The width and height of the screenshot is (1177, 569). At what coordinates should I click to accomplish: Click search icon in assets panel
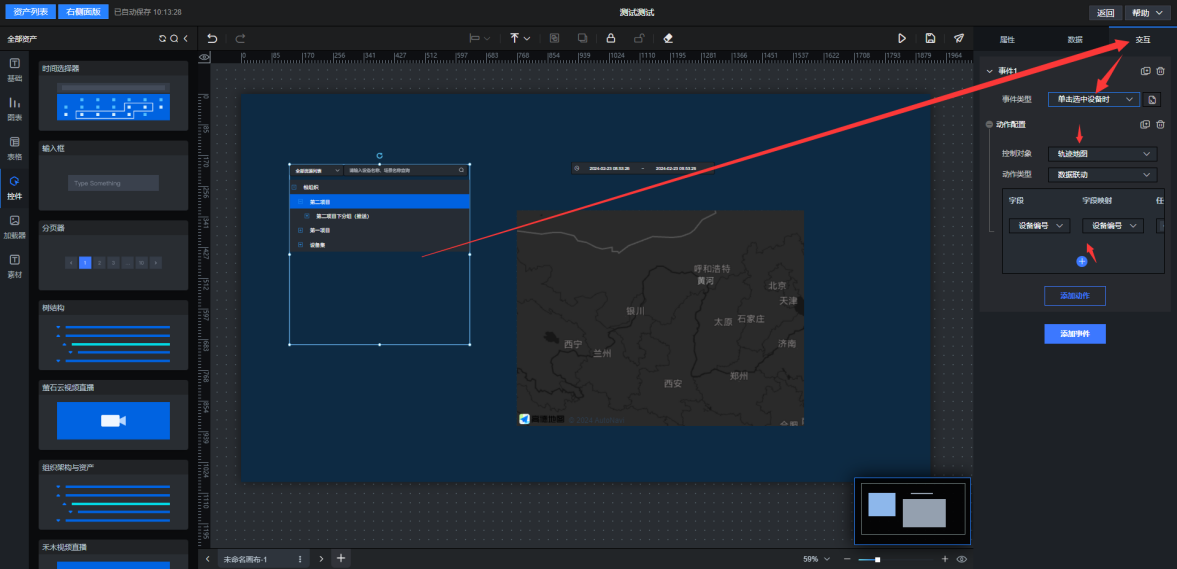coord(174,39)
